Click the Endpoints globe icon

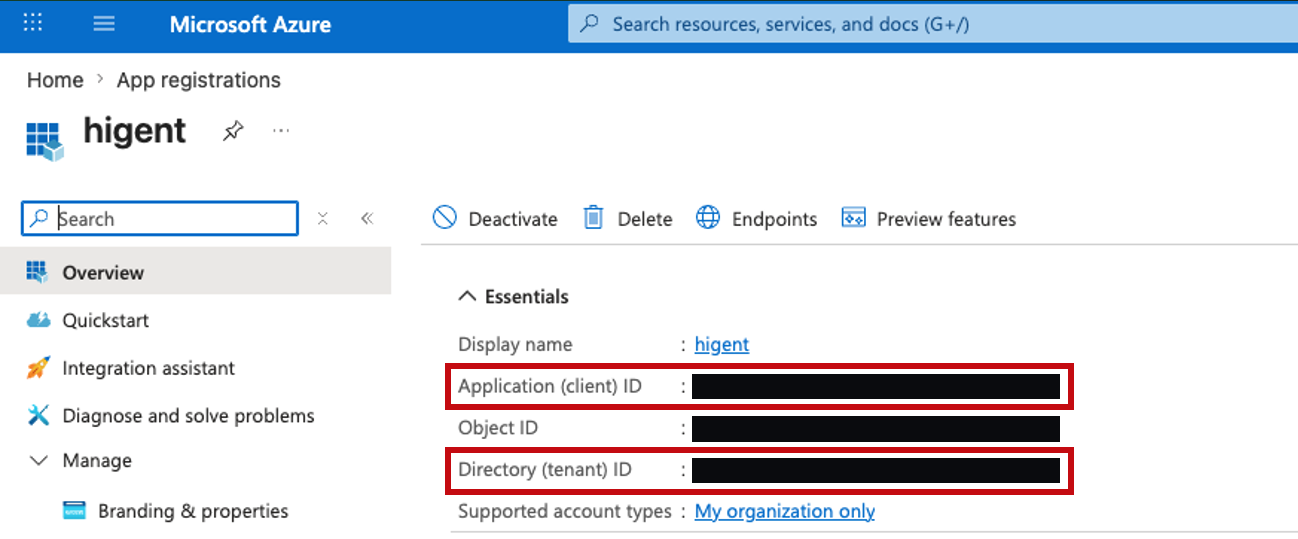(x=708, y=218)
